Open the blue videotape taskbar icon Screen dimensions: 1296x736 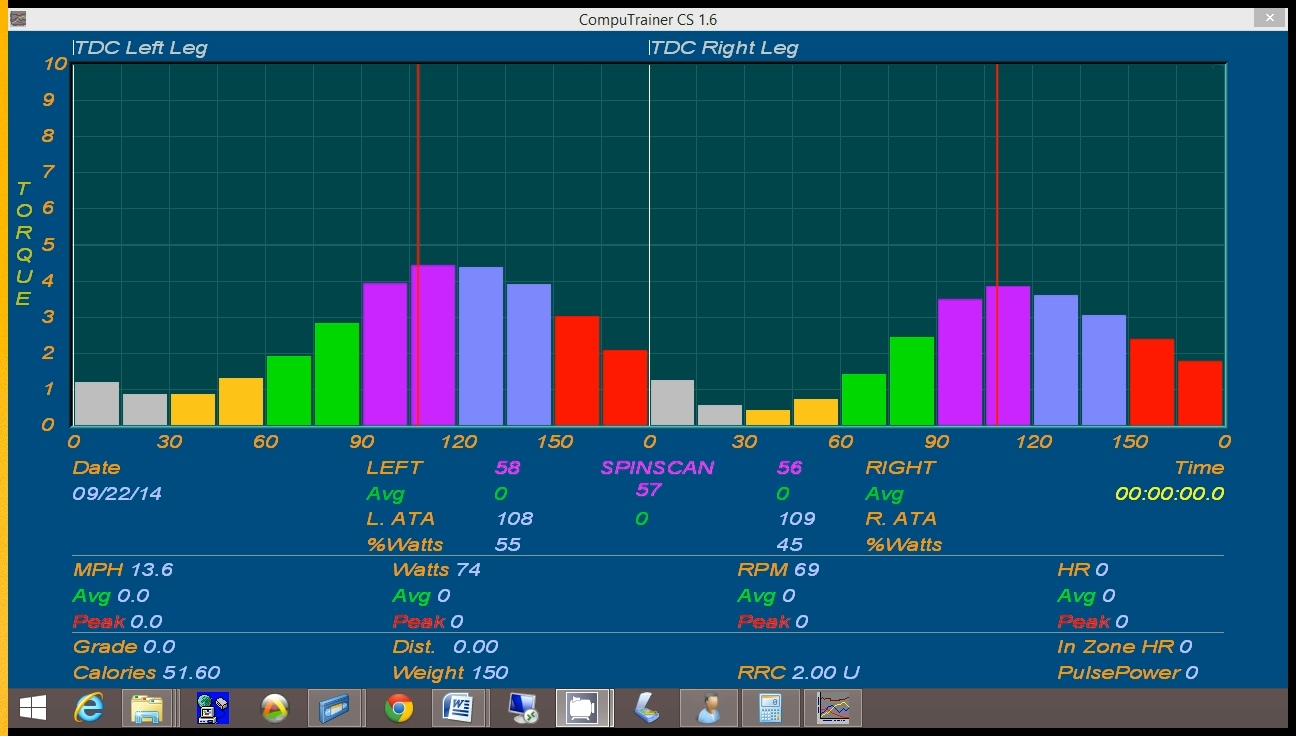click(x=333, y=709)
